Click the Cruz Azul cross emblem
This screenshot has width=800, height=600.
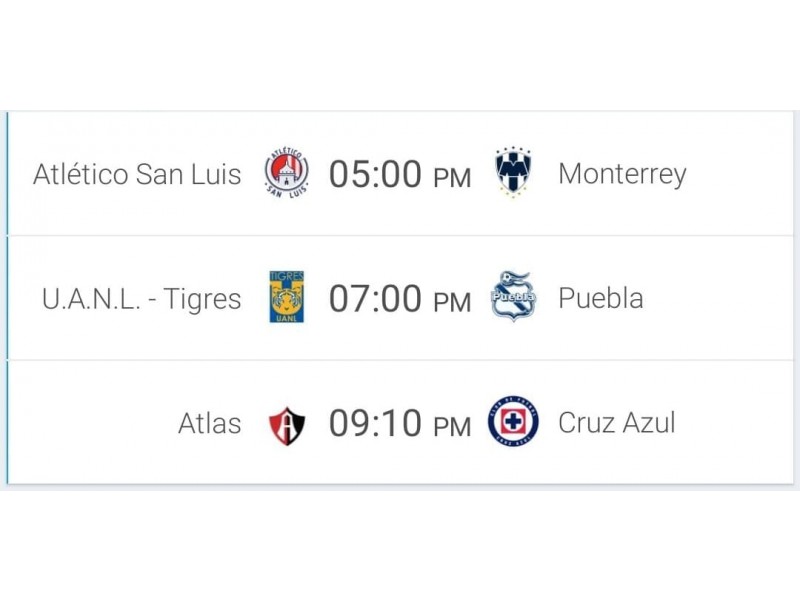(513, 422)
